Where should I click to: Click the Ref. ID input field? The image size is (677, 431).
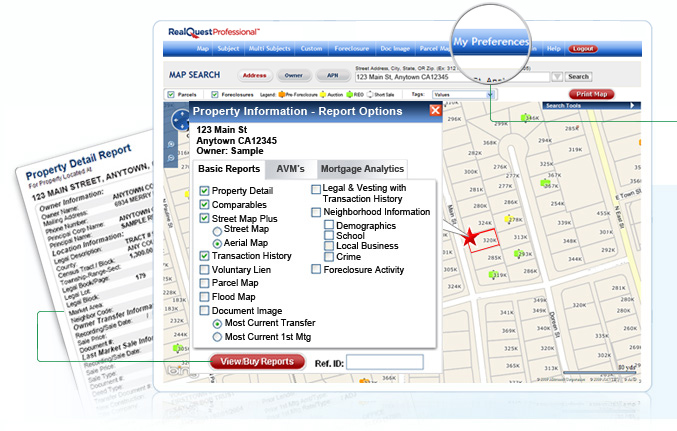[384, 362]
